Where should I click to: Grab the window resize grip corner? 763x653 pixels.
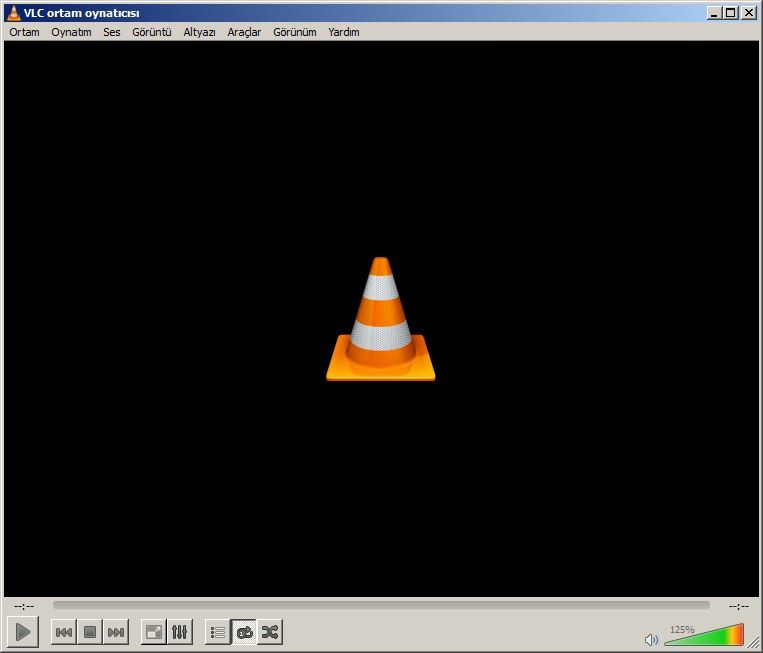(753, 642)
